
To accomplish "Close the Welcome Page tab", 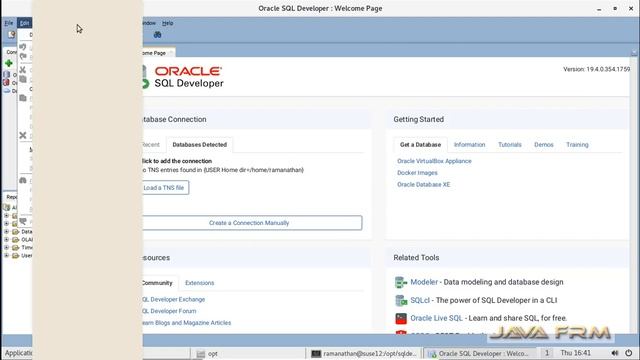I will pyautogui.click(x=171, y=53).
